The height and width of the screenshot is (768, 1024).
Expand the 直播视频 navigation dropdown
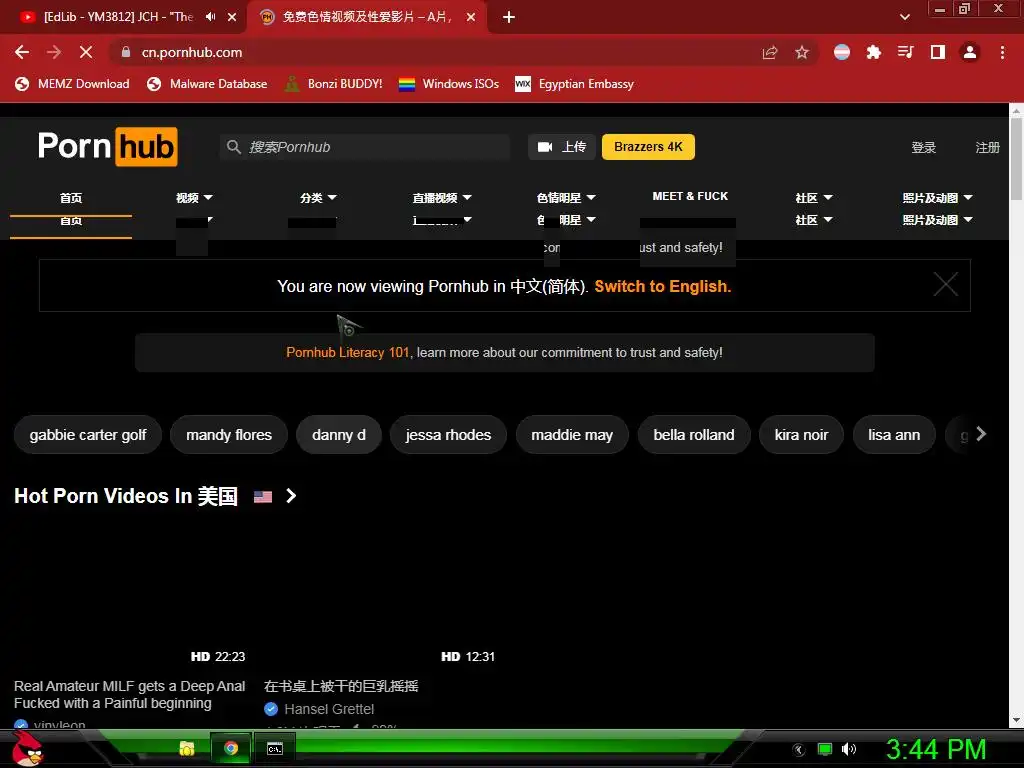click(442, 197)
